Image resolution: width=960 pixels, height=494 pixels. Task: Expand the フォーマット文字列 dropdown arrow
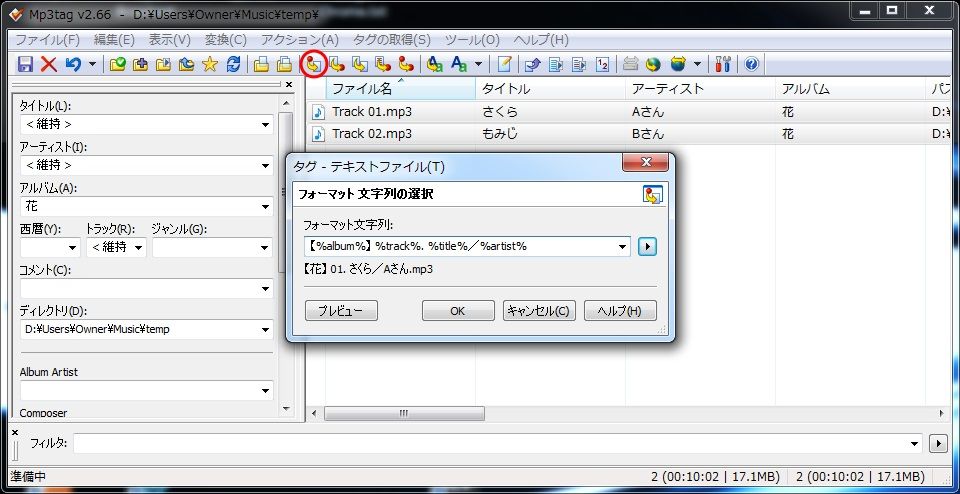tap(623, 247)
